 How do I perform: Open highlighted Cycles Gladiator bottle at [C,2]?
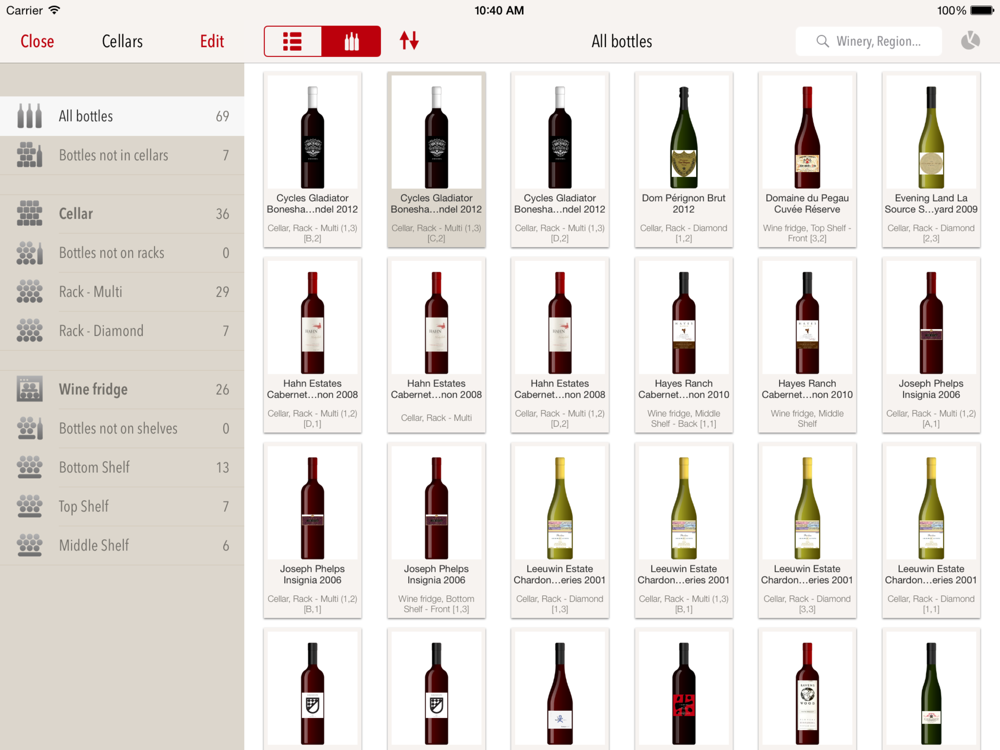[436, 159]
